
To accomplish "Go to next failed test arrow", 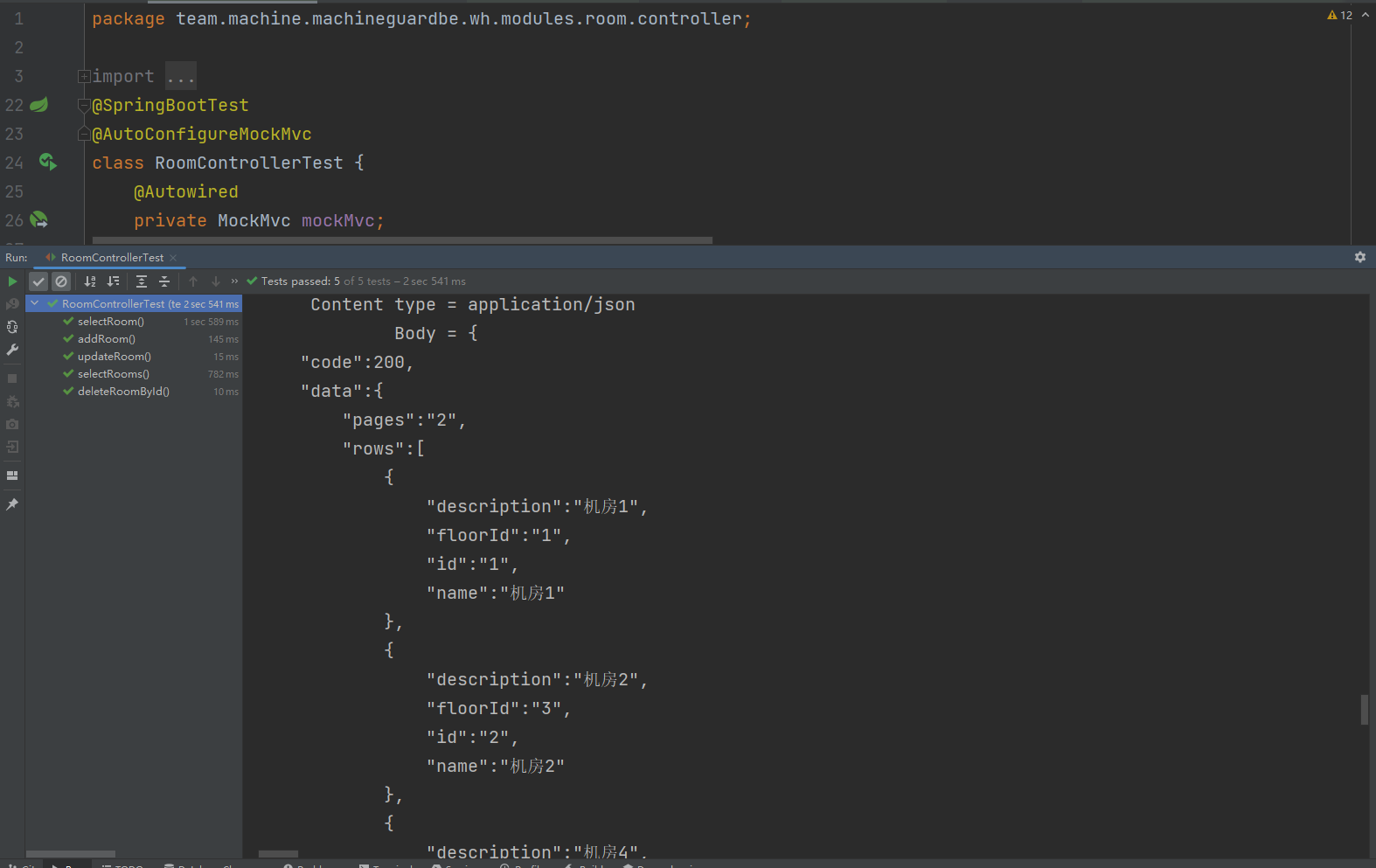I will (x=216, y=281).
